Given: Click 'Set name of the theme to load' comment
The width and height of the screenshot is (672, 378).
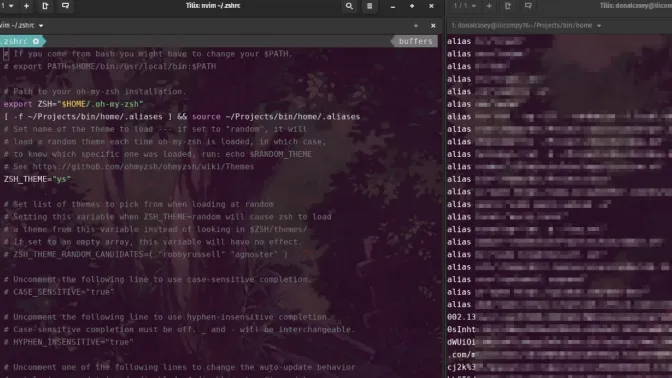Looking at the screenshot, I should pos(155,129).
